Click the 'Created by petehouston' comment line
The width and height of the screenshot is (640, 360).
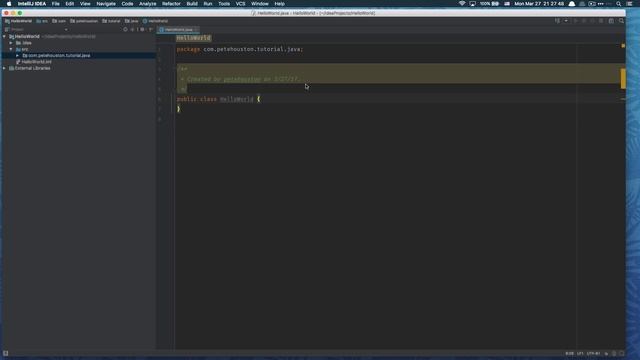(x=240, y=79)
